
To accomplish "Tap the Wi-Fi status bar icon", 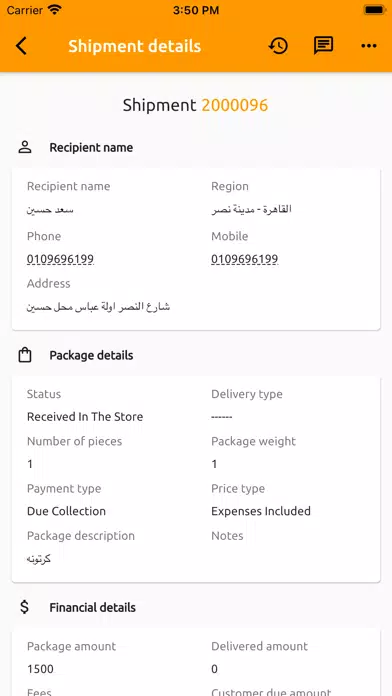I will point(55,10).
